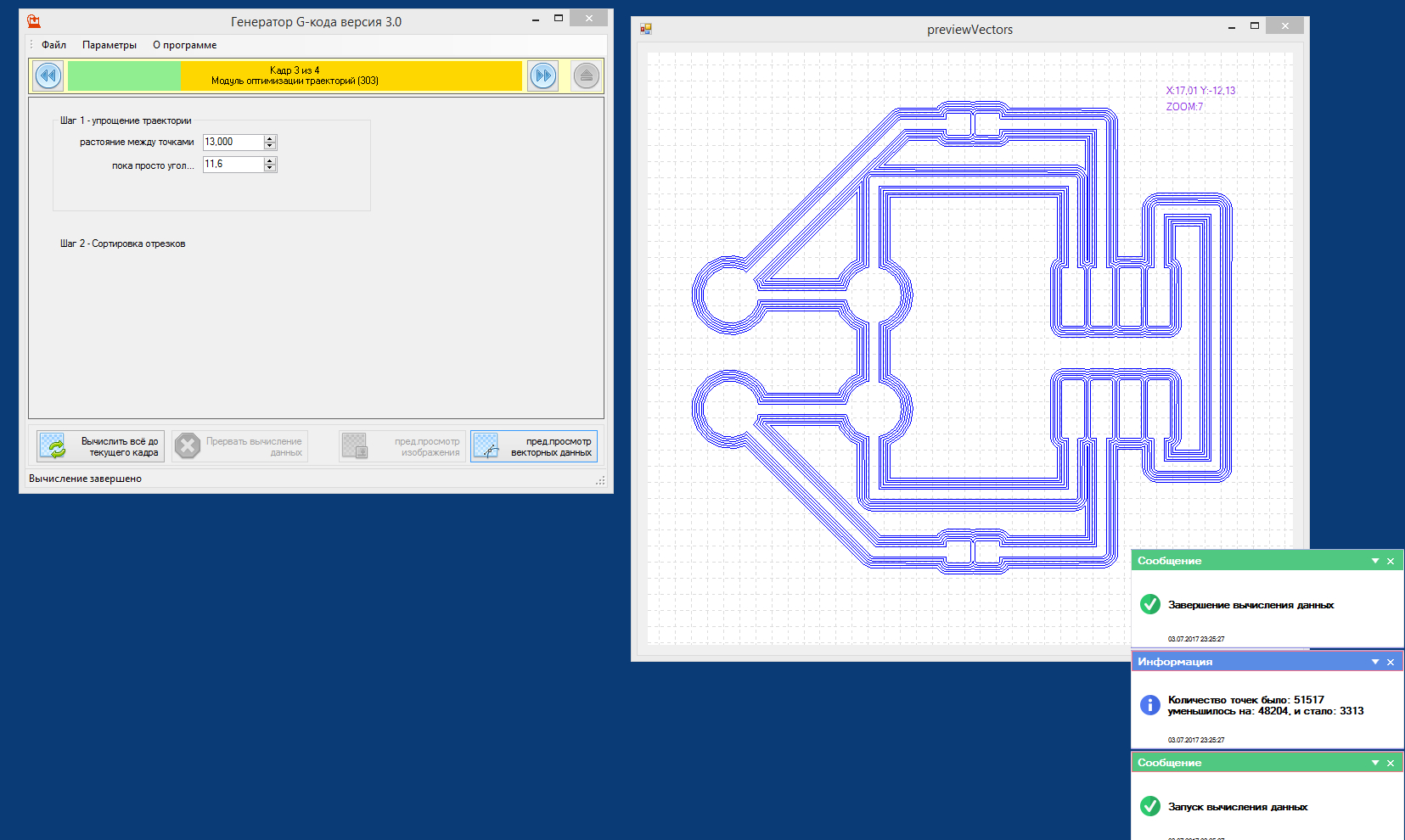1405x840 pixels.
Task: Go back to the previous frame with the rewind arrows
Action: [x=48, y=76]
